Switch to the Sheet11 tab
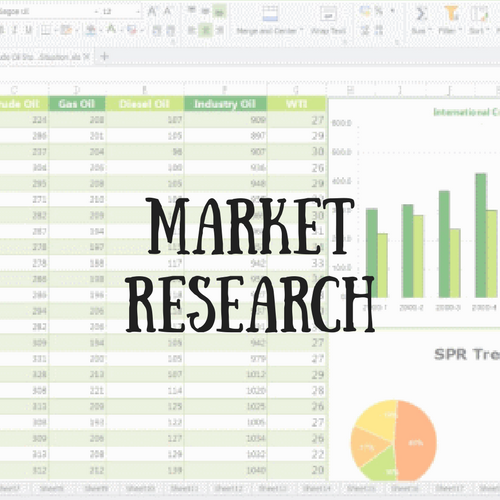 184,489
